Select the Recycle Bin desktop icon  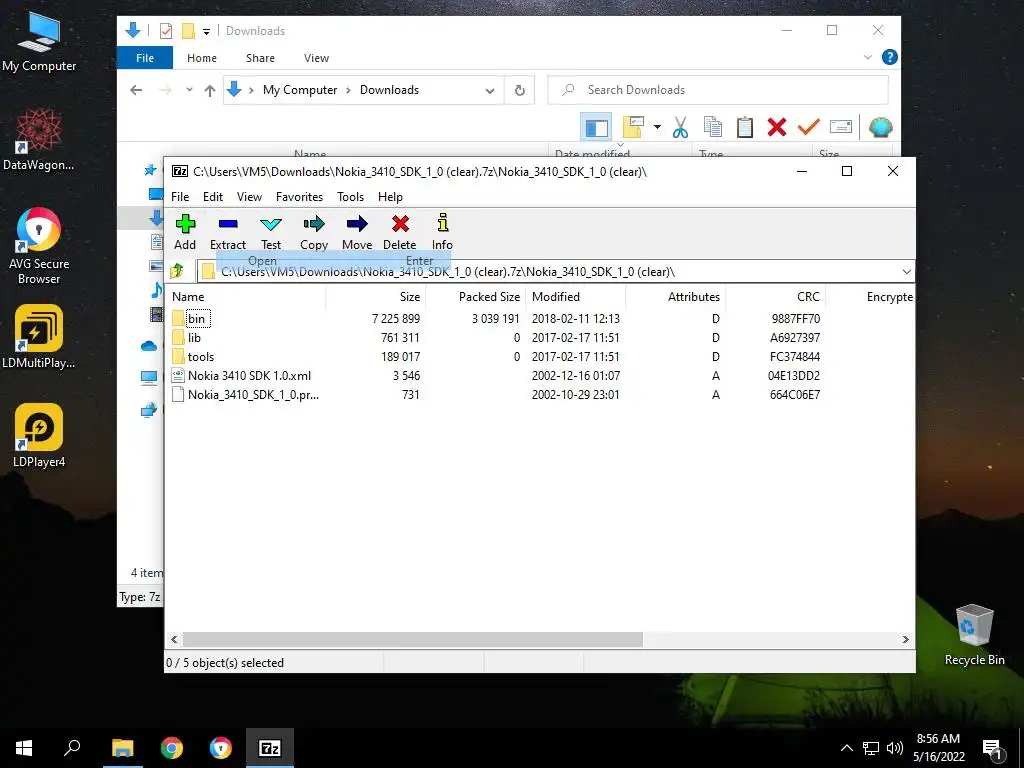(974, 635)
